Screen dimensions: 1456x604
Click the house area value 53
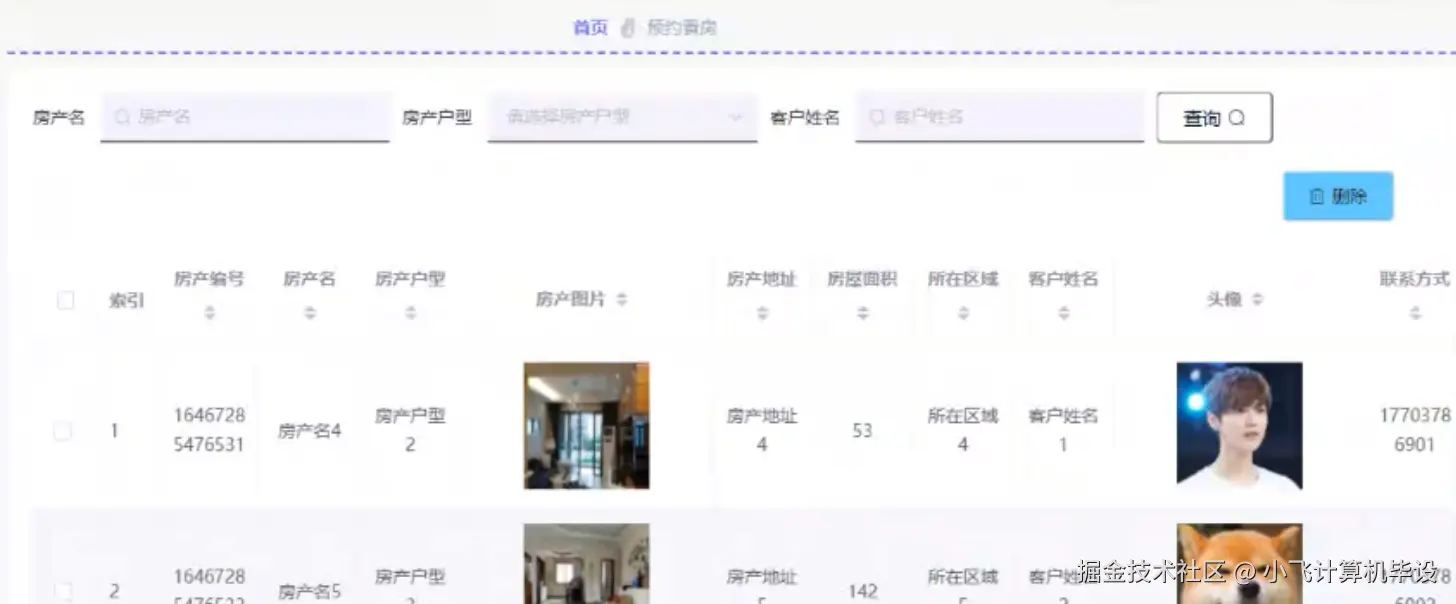click(862, 431)
